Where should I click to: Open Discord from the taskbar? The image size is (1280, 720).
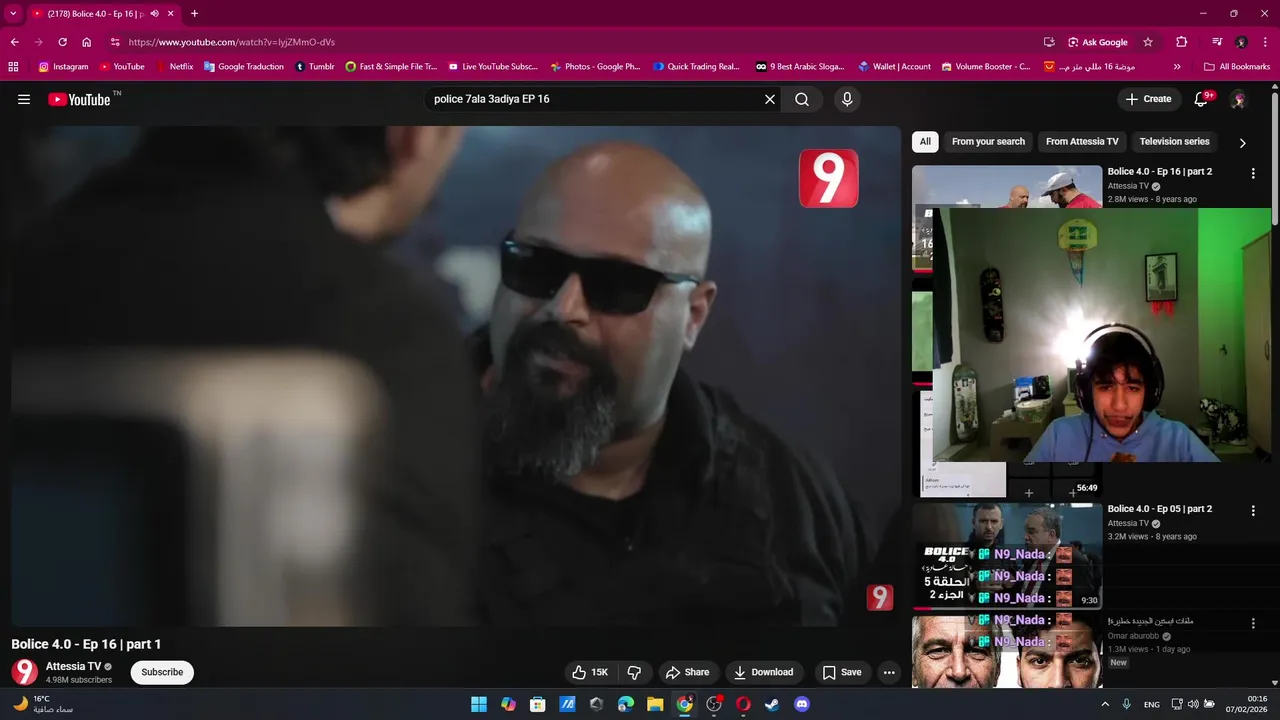pos(801,704)
